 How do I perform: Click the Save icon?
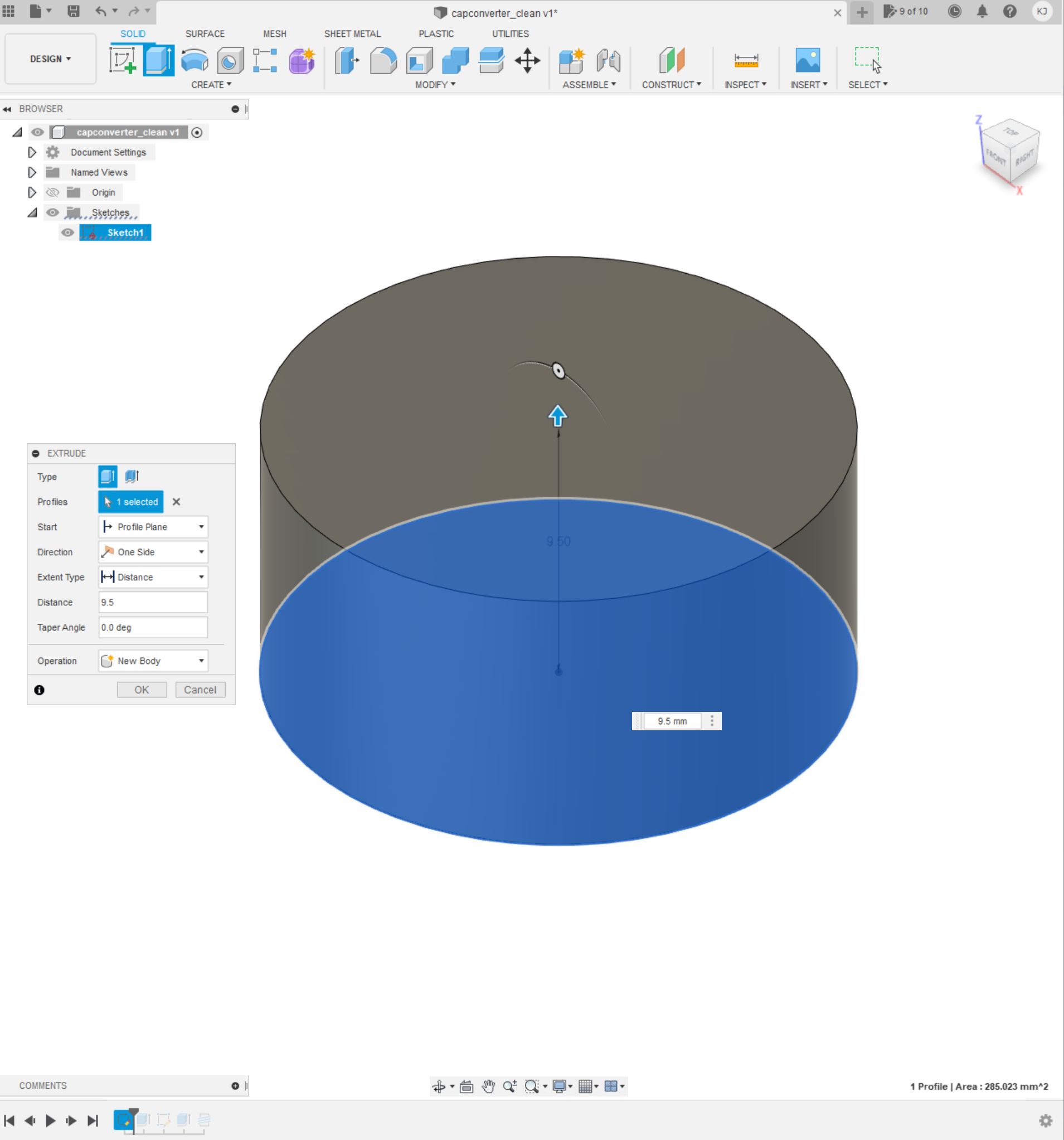74,11
